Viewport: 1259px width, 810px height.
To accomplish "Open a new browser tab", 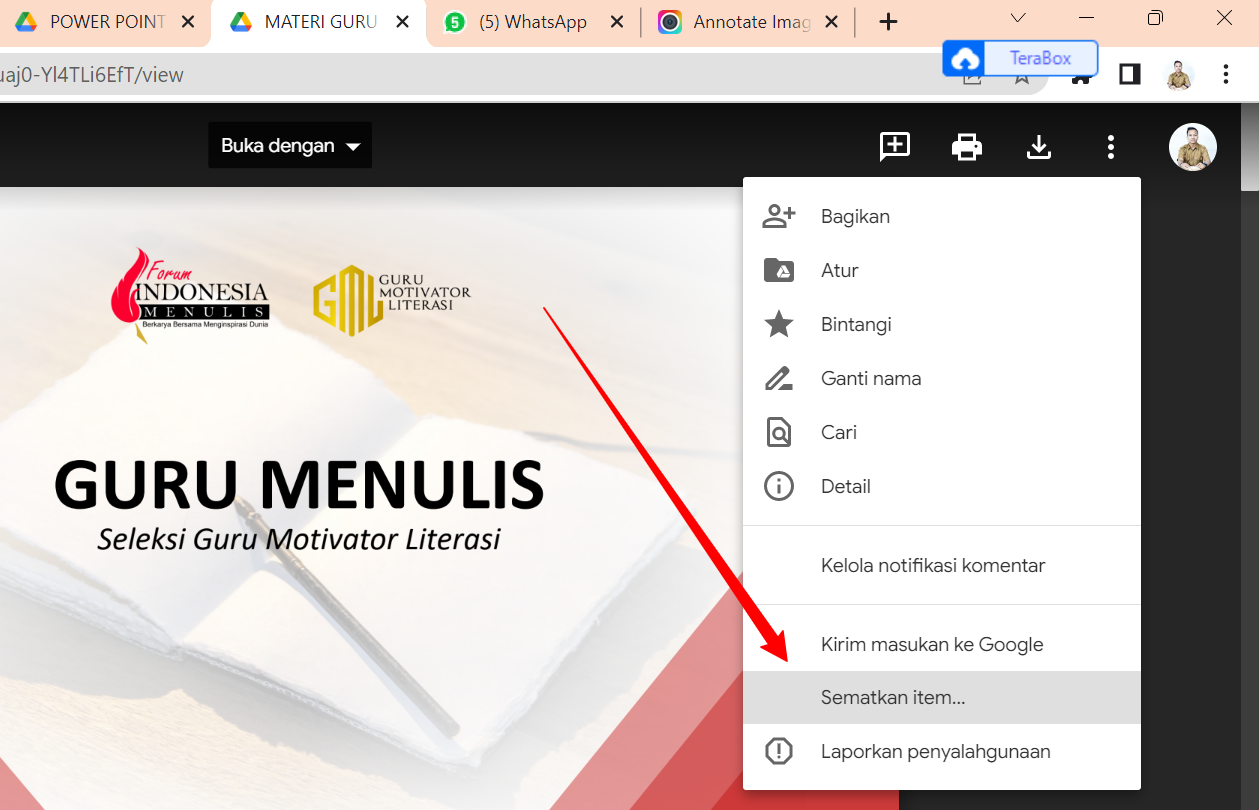I will (x=888, y=22).
